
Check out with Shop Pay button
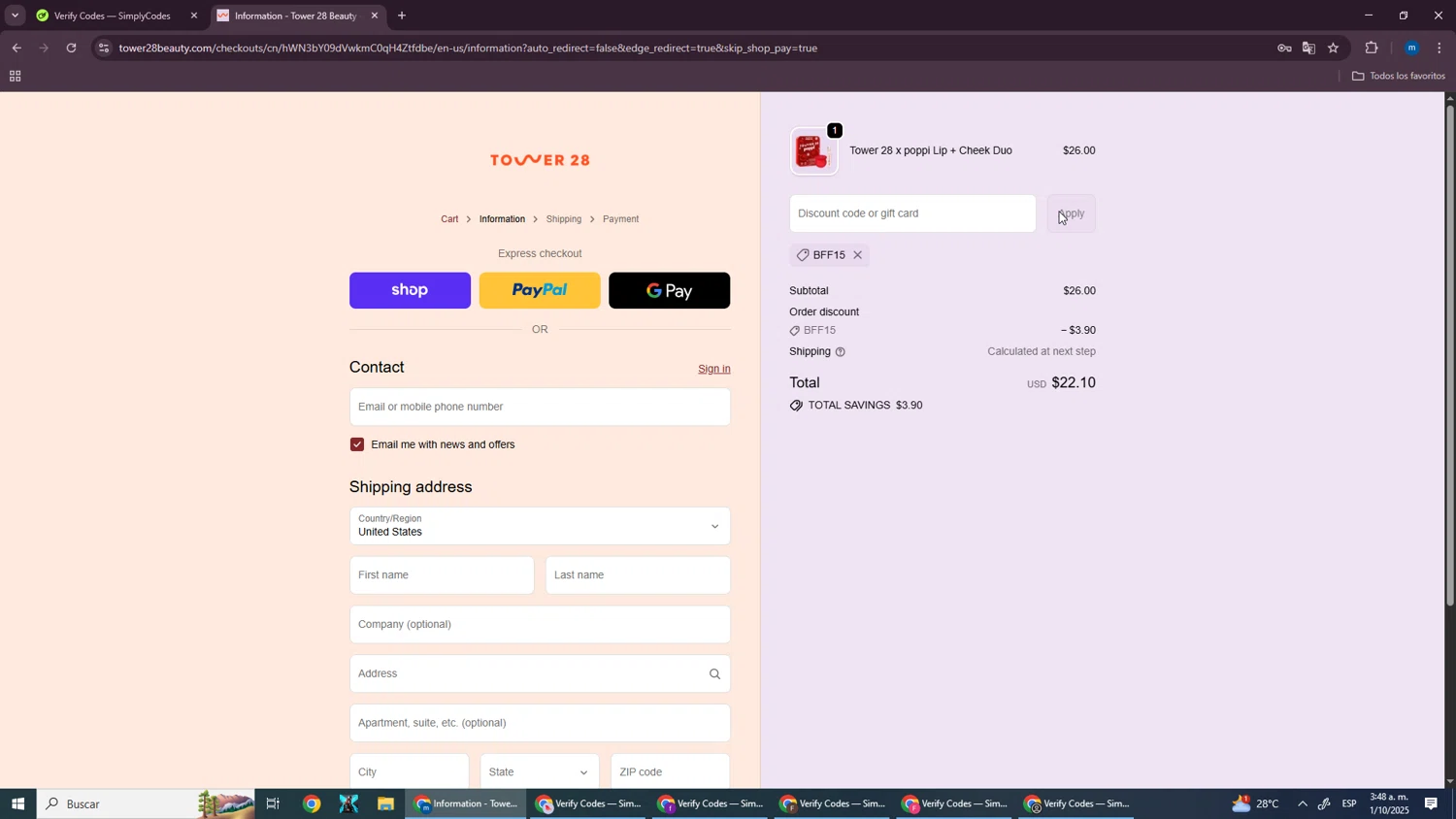click(x=410, y=290)
